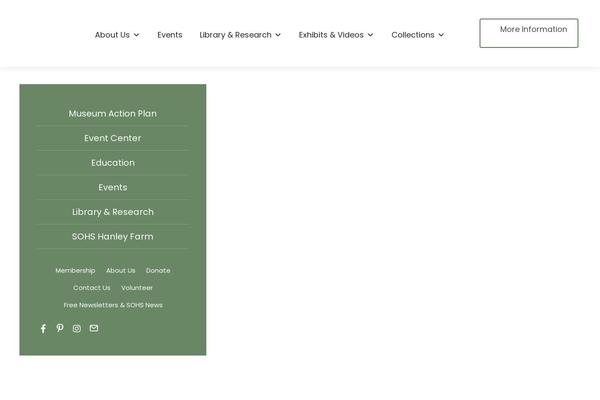Open Collections menu item
600x400 pixels.
412,35
